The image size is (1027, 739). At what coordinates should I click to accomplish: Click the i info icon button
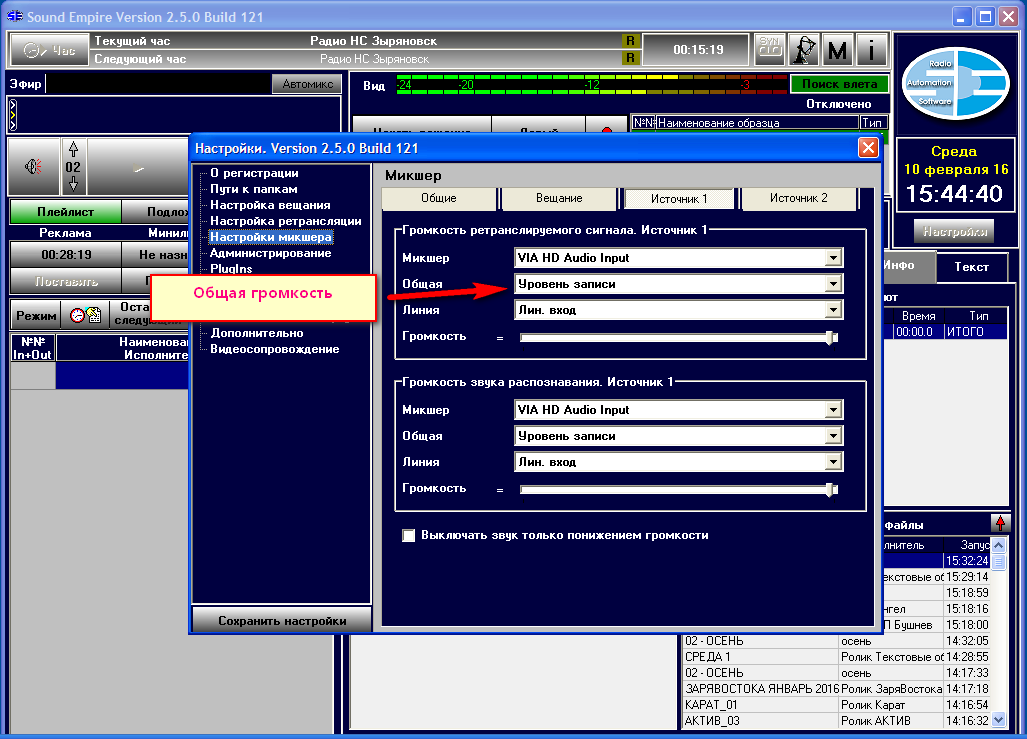tap(870, 50)
